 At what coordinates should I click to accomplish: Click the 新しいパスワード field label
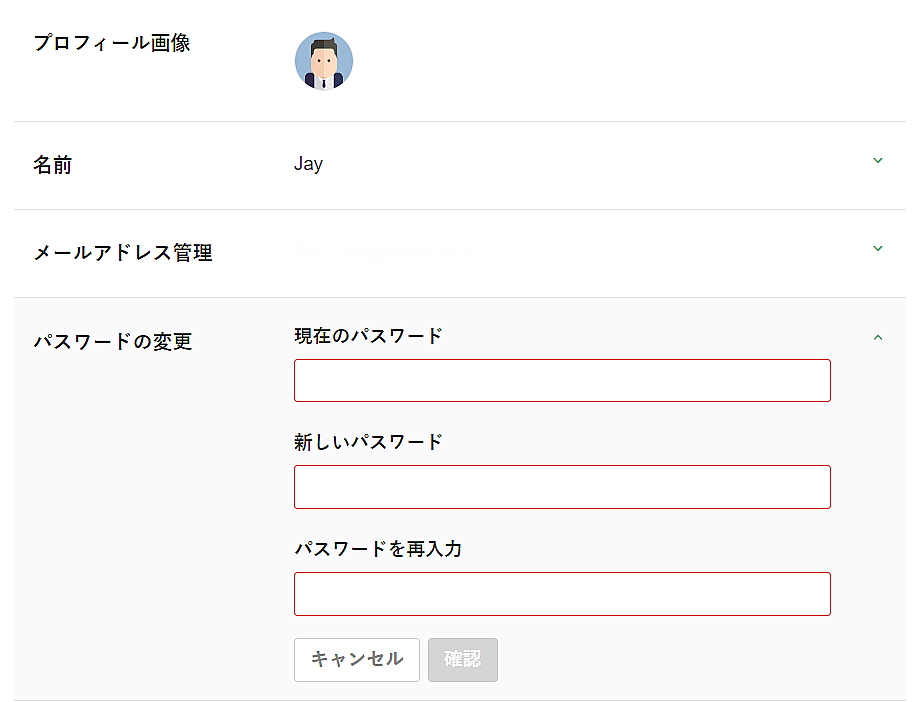(x=368, y=442)
